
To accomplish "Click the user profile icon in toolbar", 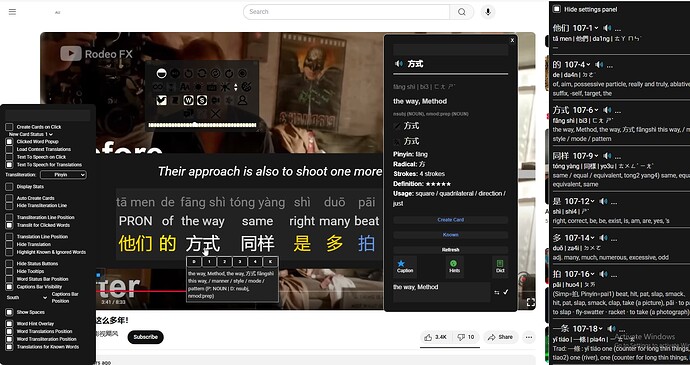I will click(242, 100).
